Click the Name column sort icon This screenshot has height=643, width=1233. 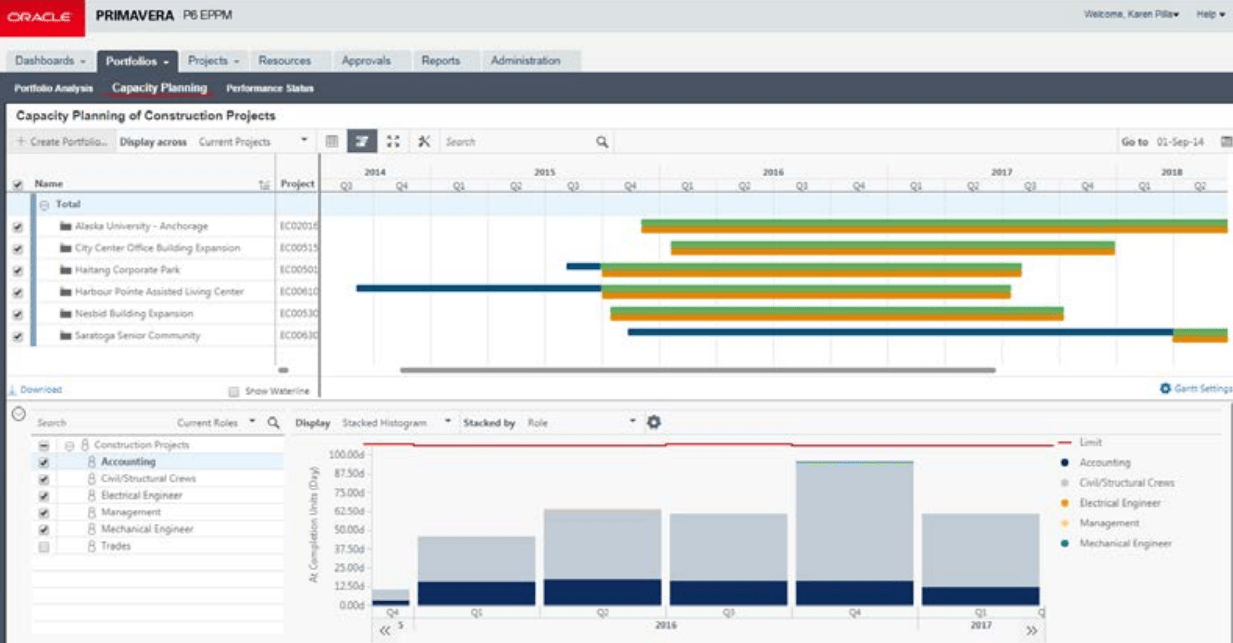click(264, 184)
